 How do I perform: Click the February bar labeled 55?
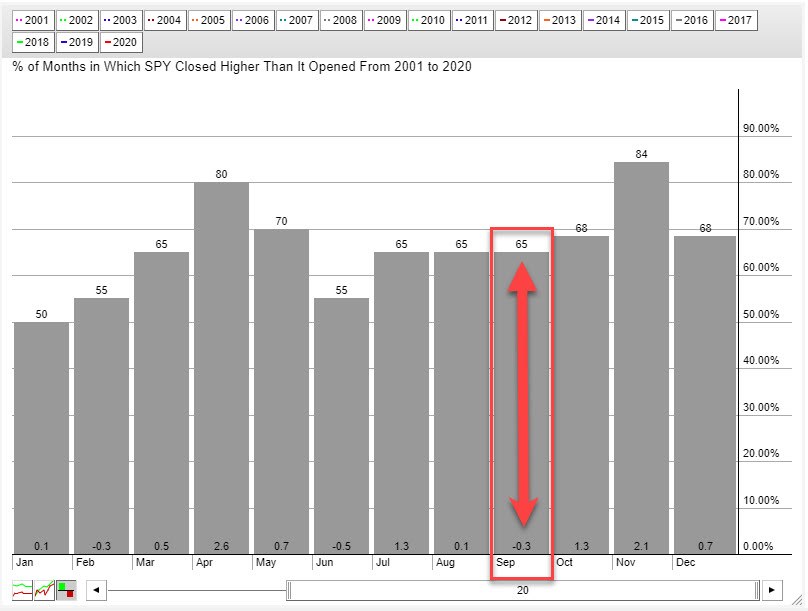point(102,426)
